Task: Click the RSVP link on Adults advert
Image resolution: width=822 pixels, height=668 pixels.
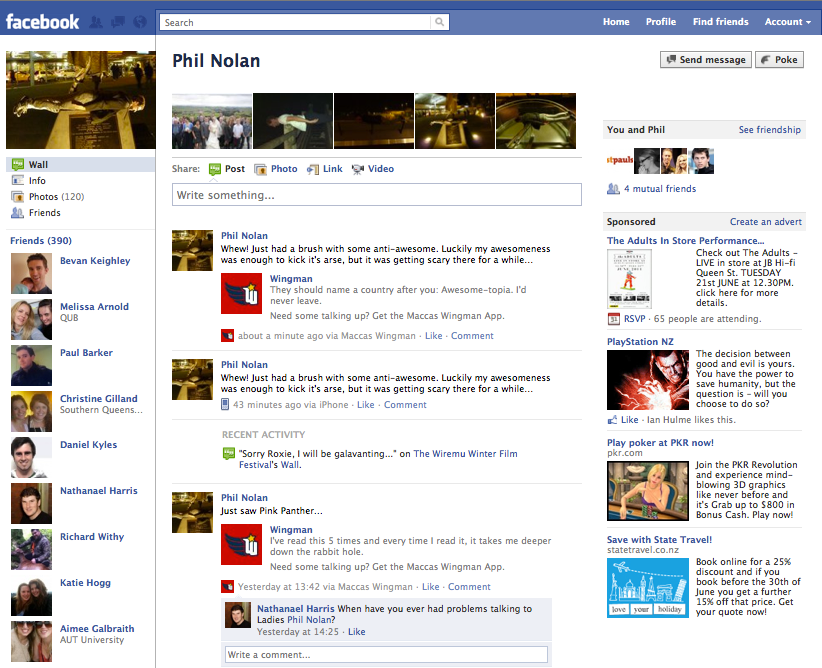Action: (634, 319)
